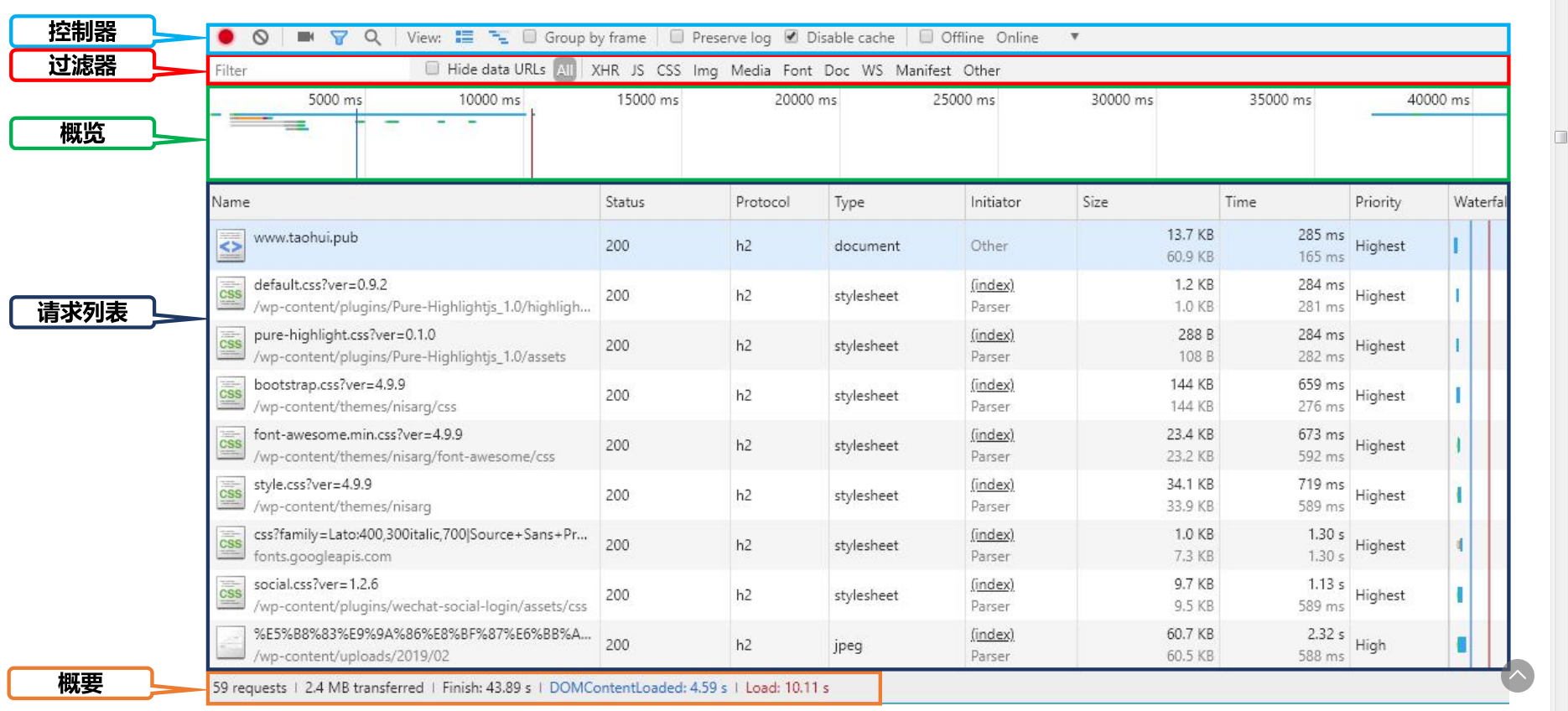1568x711 pixels.
Task: Click CSS icon for font-awesome.min.css
Action: (231, 444)
